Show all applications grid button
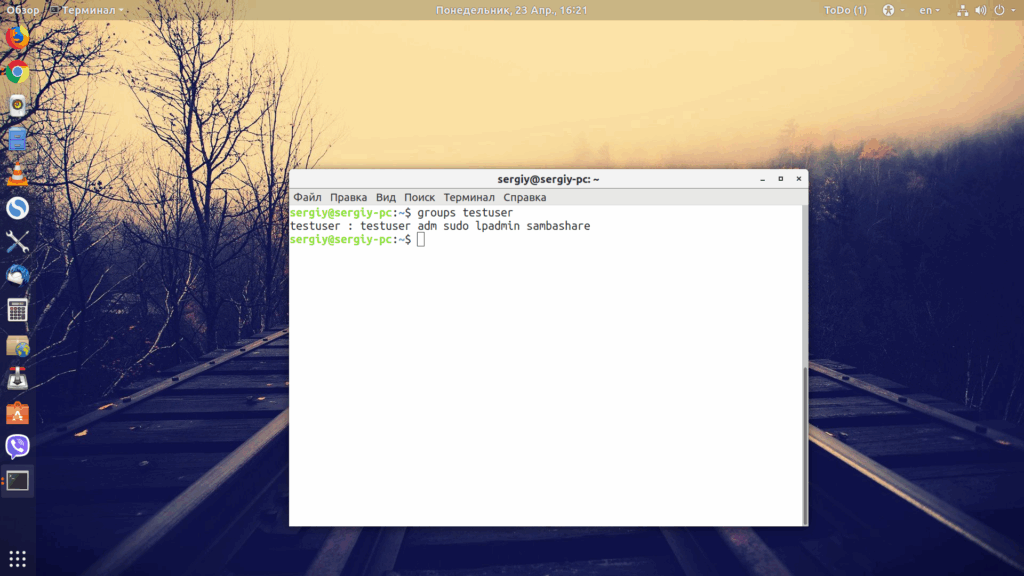This screenshot has height=576, width=1024. pyautogui.click(x=18, y=558)
